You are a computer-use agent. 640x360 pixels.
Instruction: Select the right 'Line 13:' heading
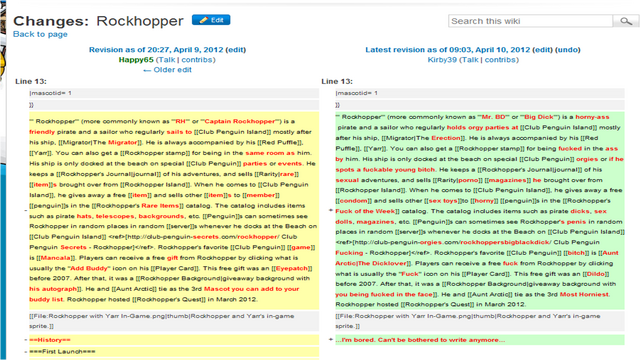click(x=337, y=81)
